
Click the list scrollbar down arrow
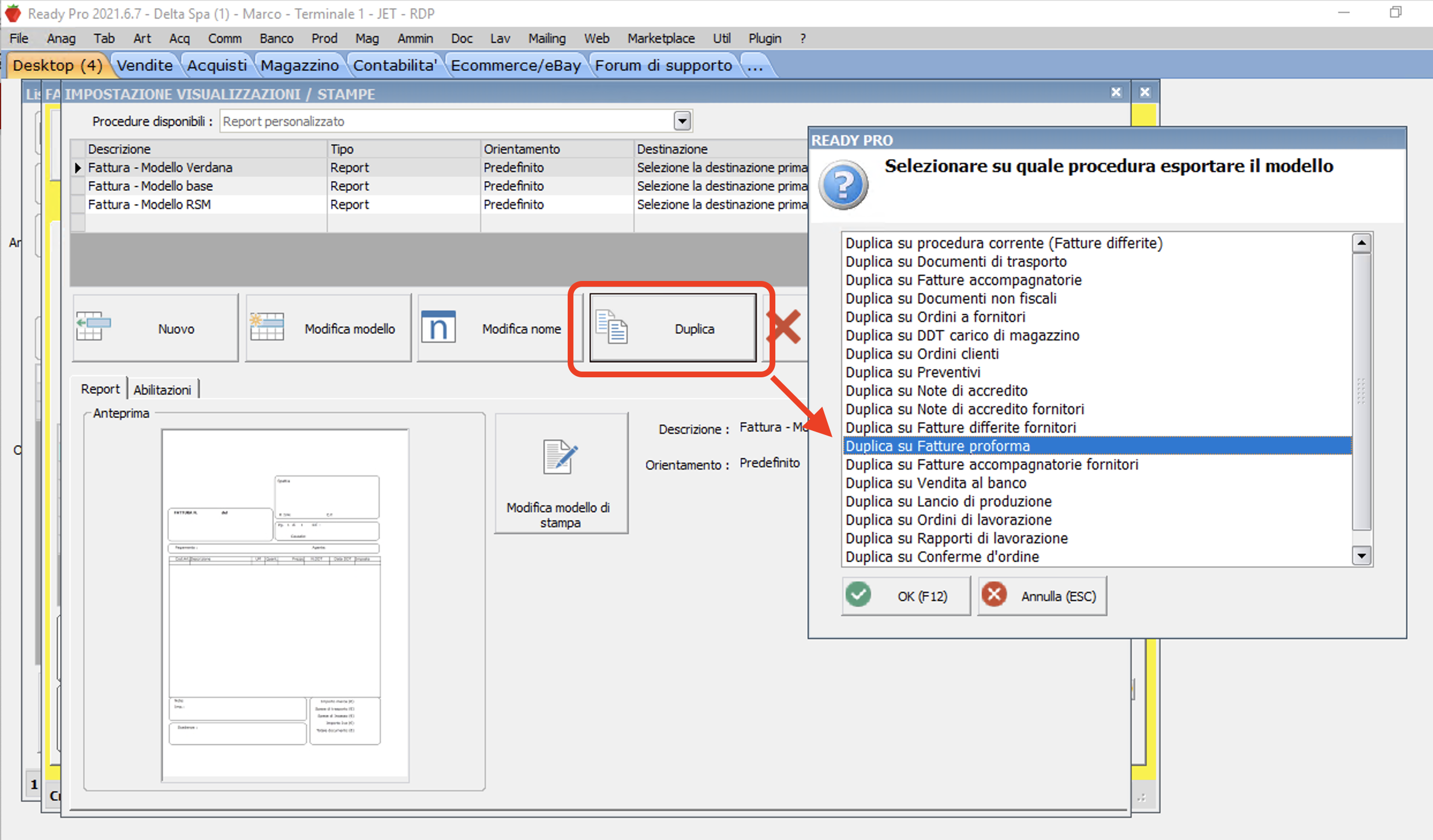pos(1362,556)
